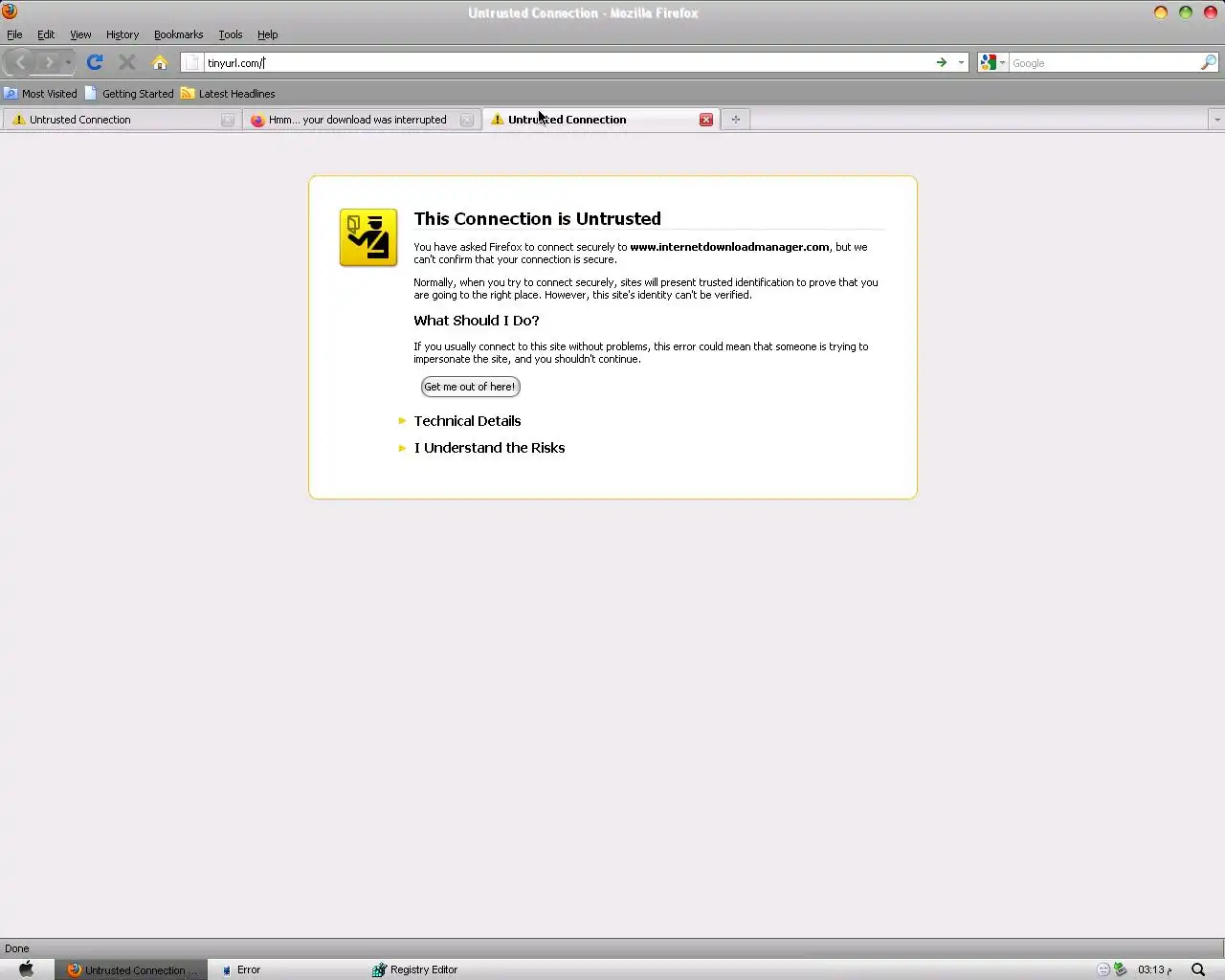Click inside the Google search box
Image resolution: width=1225 pixels, height=980 pixels.
click(1104, 62)
